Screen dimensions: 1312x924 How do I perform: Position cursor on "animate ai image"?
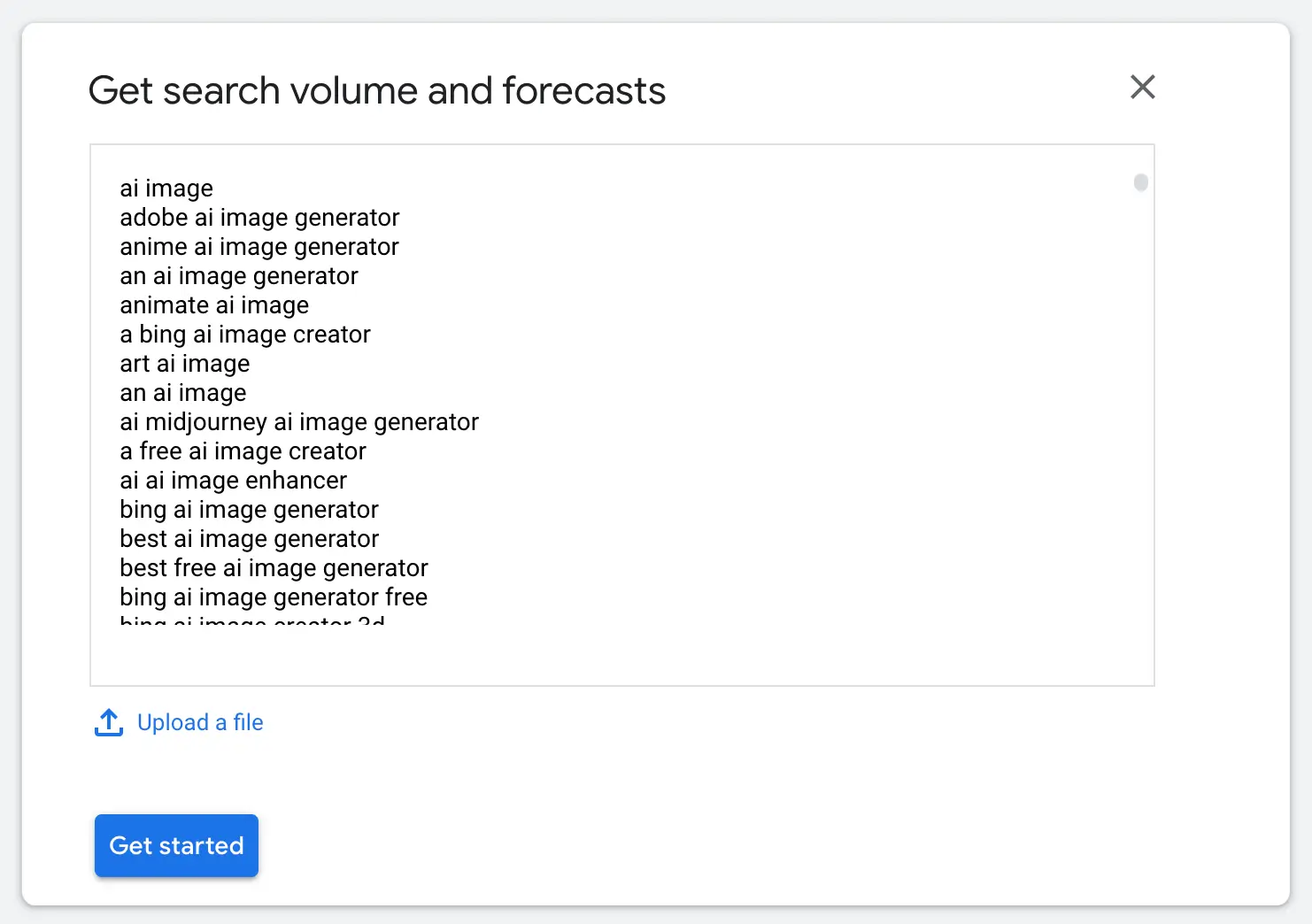[214, 304]
